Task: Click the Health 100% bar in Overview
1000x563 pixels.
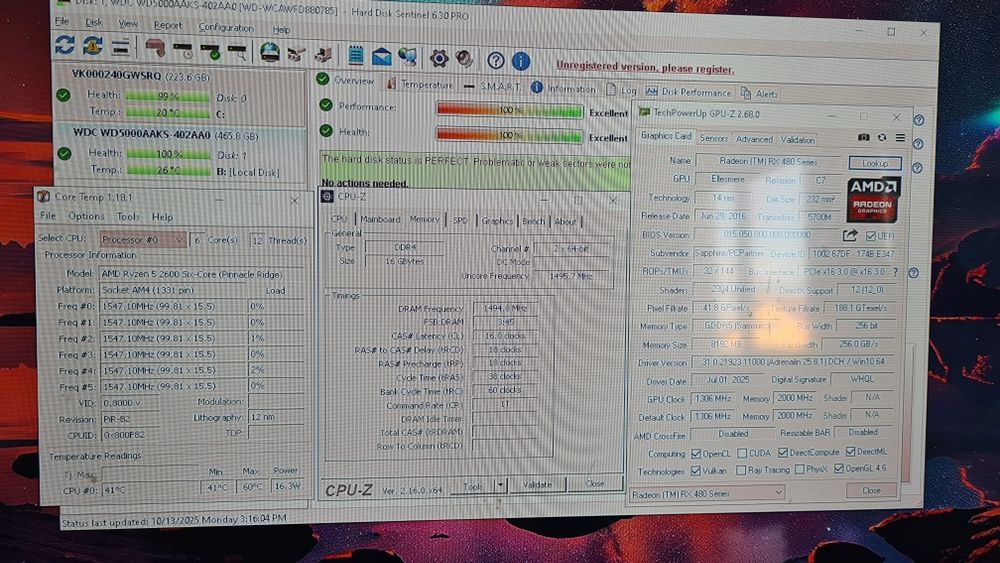Action: (x=510, y=135)
